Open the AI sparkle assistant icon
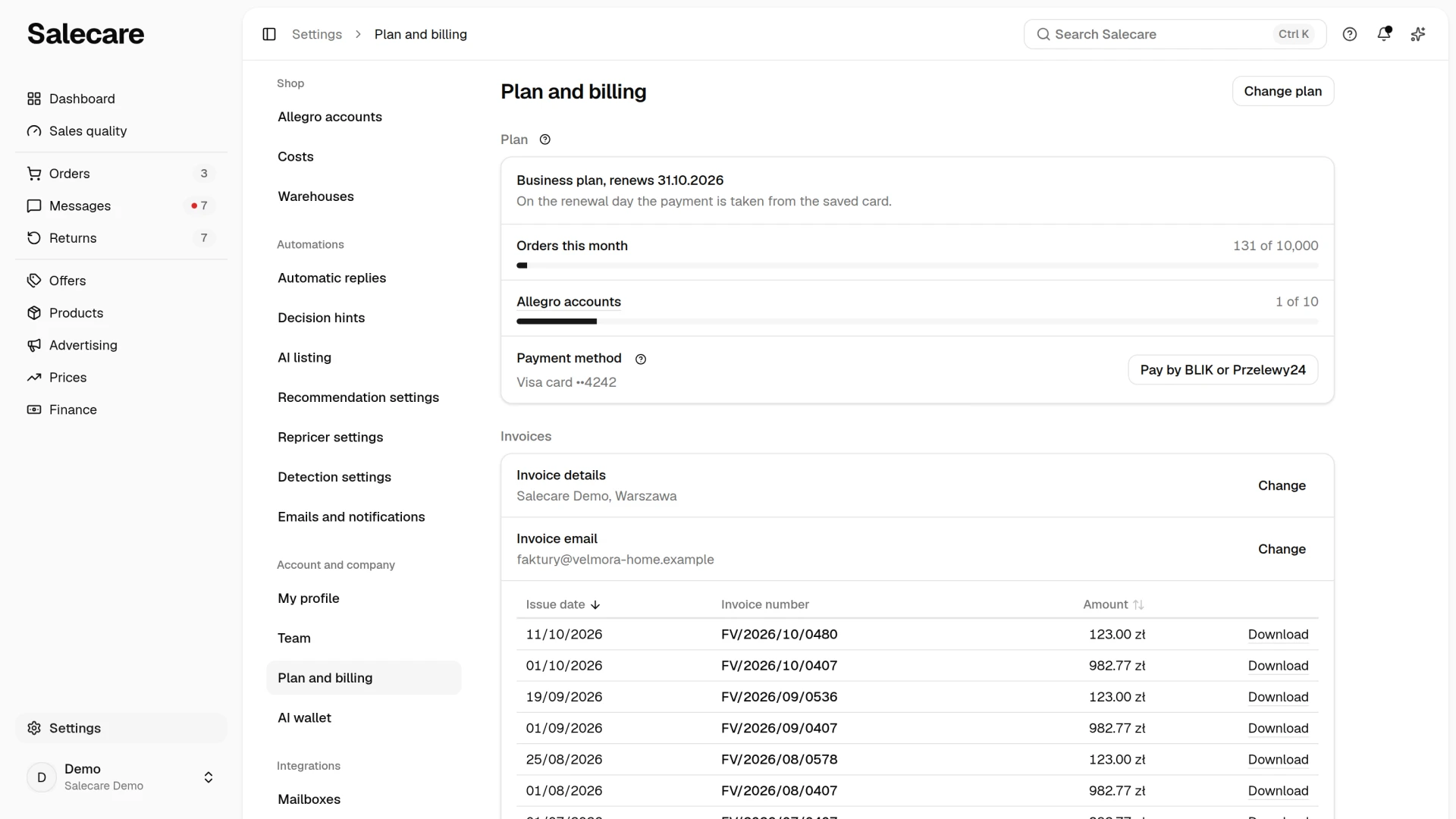This screenshot has width=1456, height=819. coord(1418,34)
